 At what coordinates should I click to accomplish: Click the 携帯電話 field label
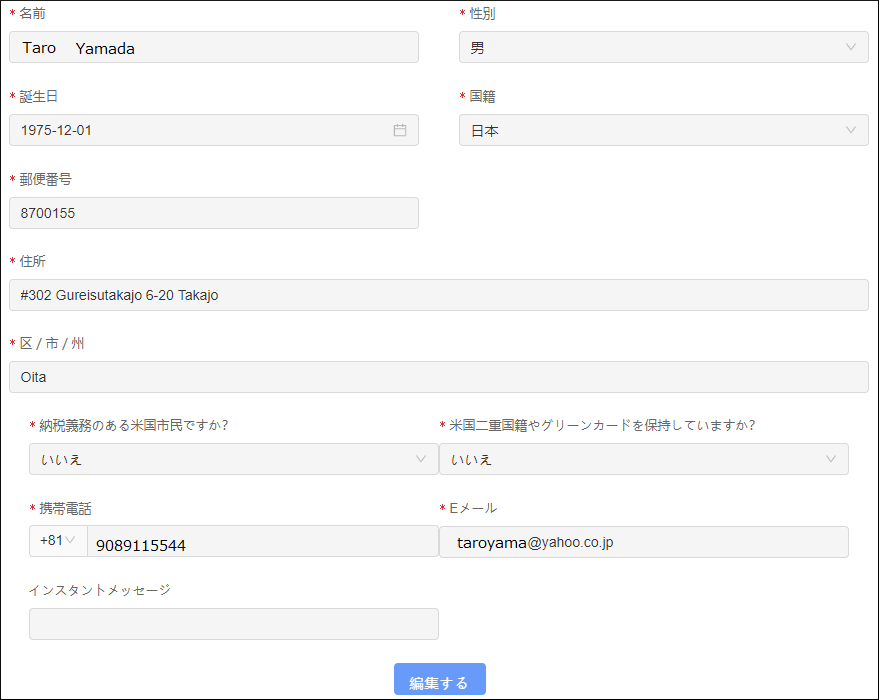pos(67,508)
